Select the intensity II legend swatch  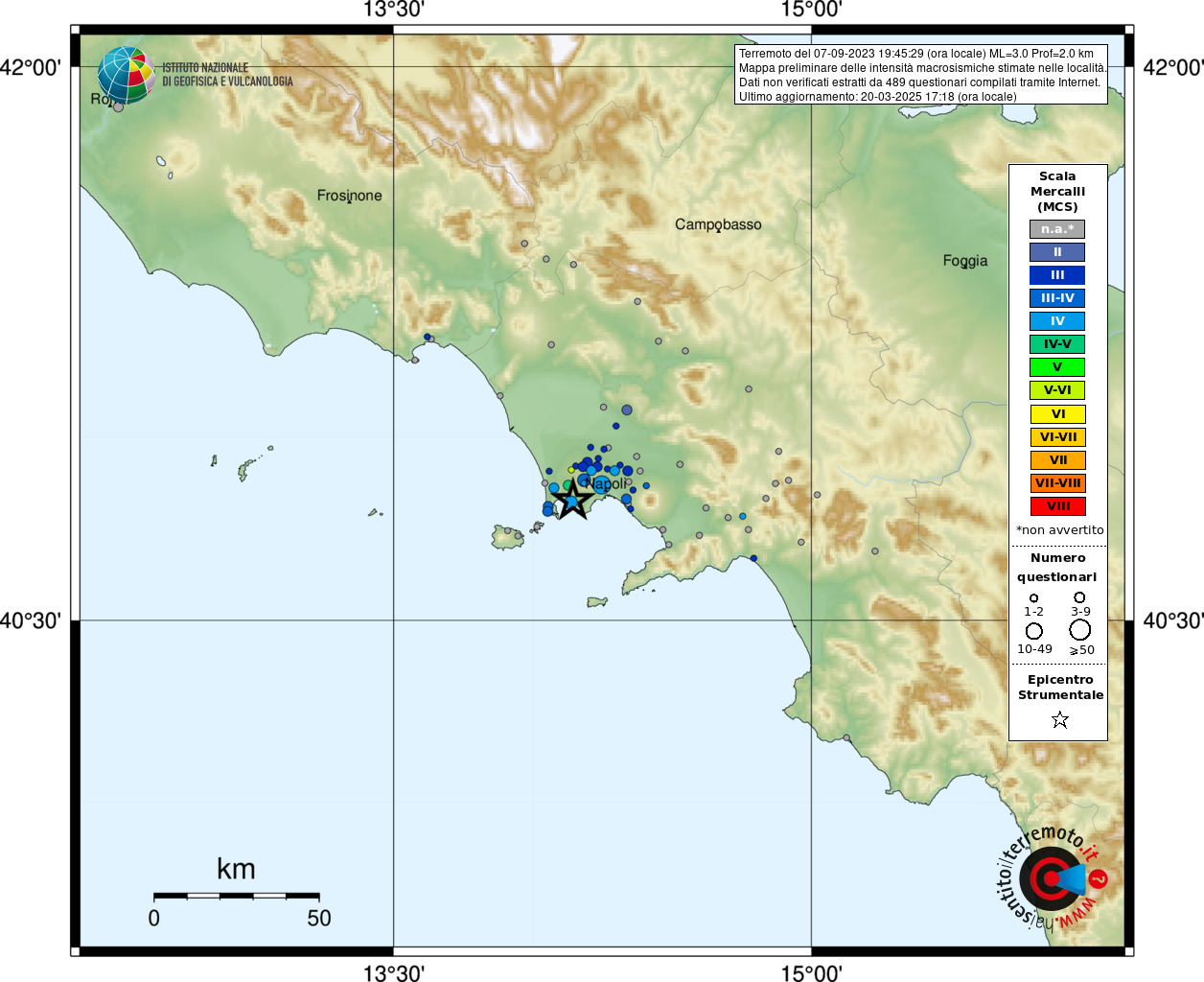click(x=1057, y=252)
